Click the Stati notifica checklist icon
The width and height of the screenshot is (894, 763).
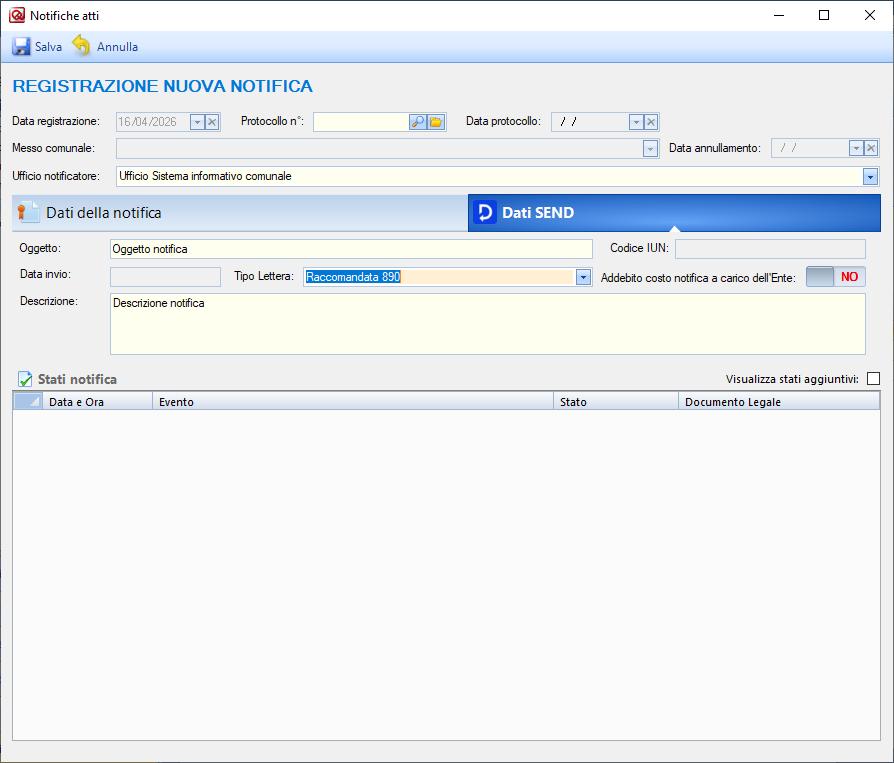click(x=25, y=380)
